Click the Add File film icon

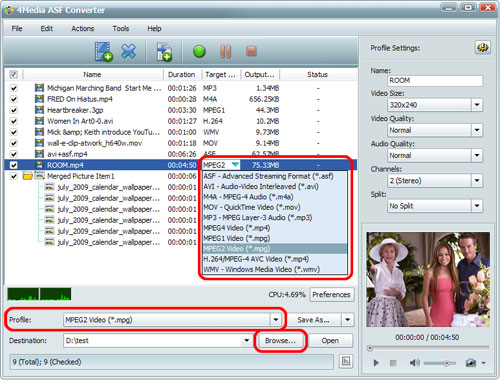point(104,52)
